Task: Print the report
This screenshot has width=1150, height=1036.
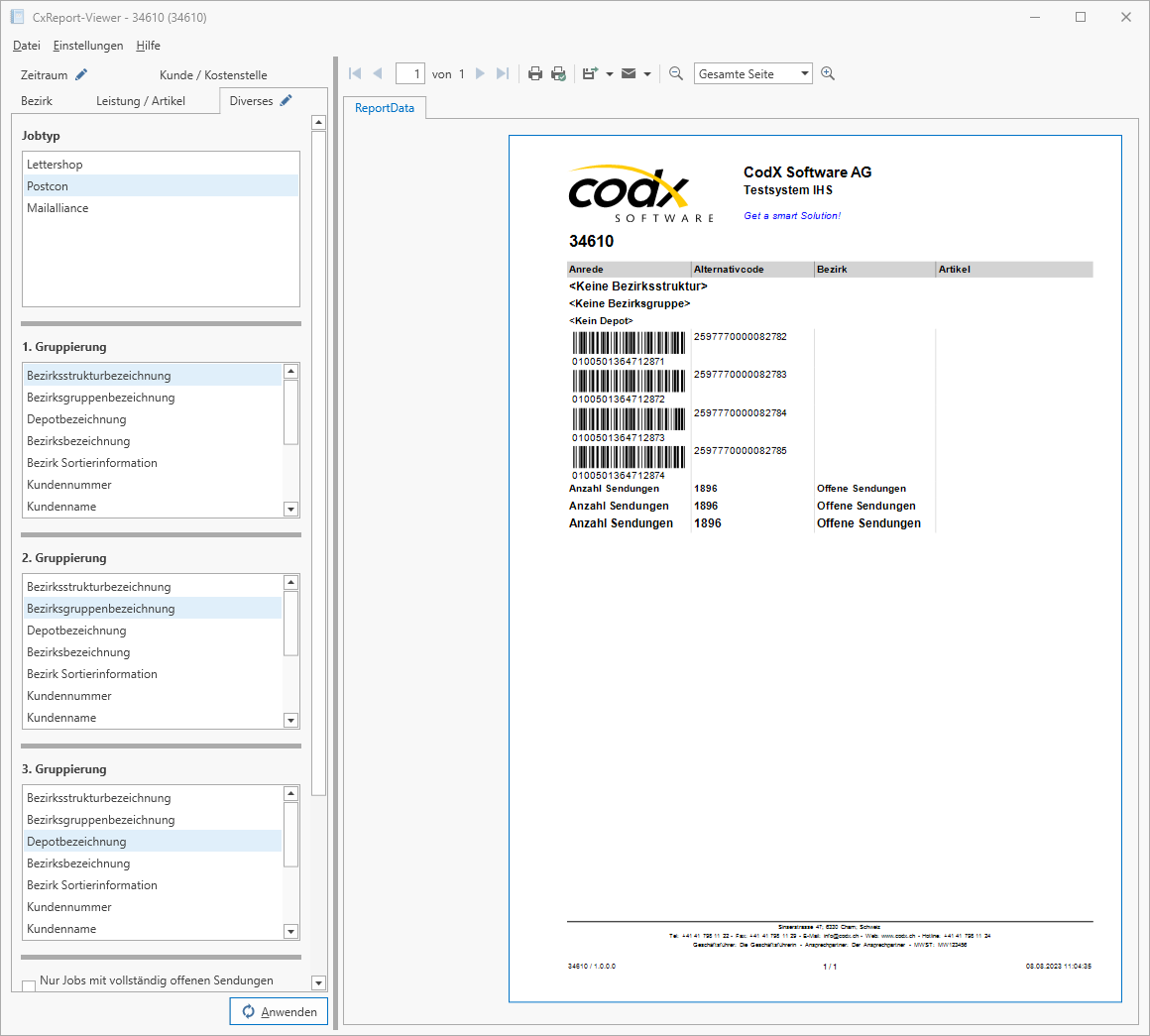Action: (535, 73)
